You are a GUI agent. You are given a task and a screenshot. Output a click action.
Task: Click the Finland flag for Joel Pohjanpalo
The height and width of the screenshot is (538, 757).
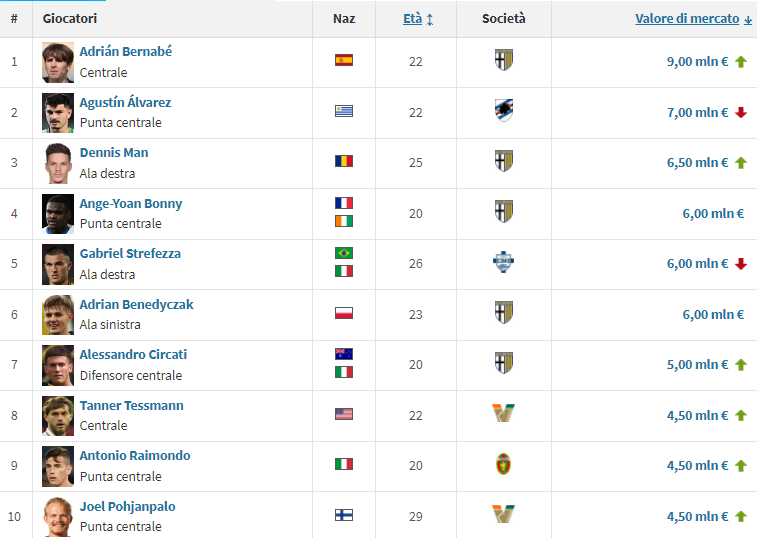pyautogui.click(x=344, y=516)
